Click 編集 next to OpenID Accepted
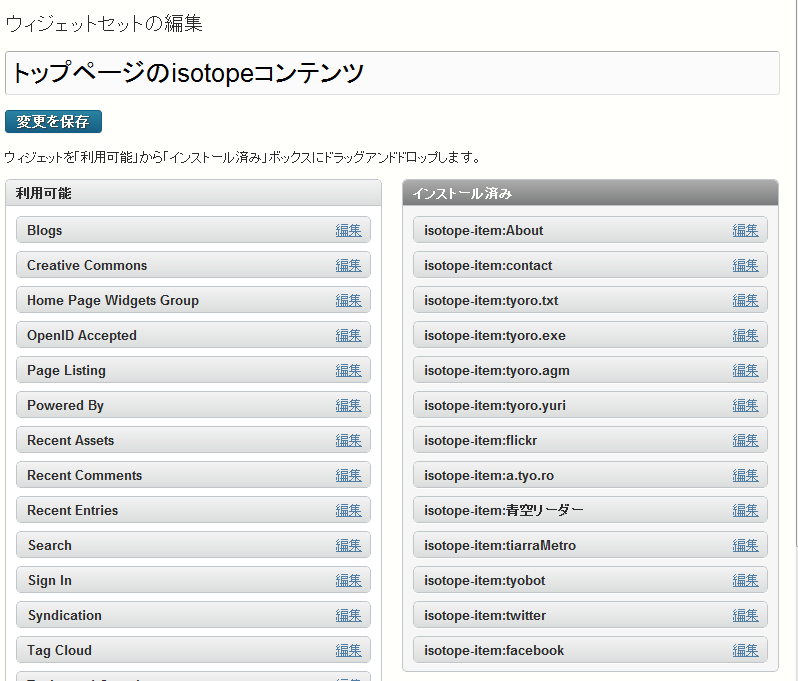This screenshot has height=681, width=798. [x=348, y=335]
